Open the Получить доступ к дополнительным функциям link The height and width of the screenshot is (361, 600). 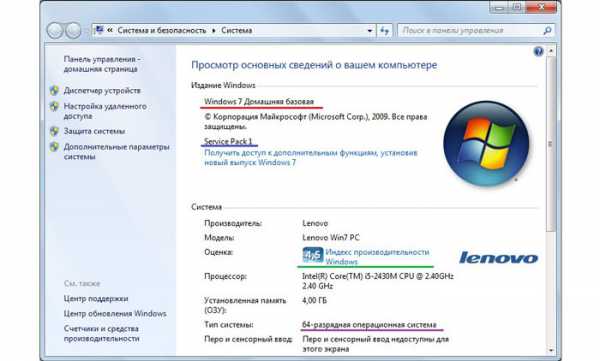(x=311, y=158)
